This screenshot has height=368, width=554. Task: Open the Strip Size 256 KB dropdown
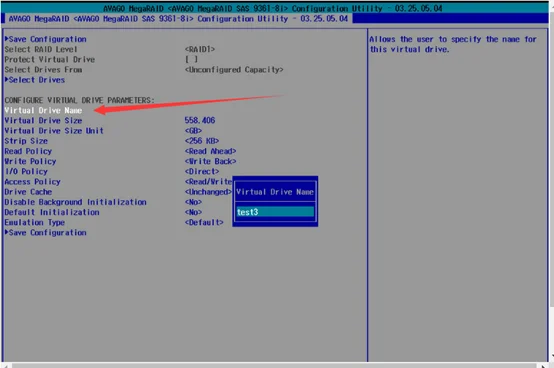click(x=202, y=141)
